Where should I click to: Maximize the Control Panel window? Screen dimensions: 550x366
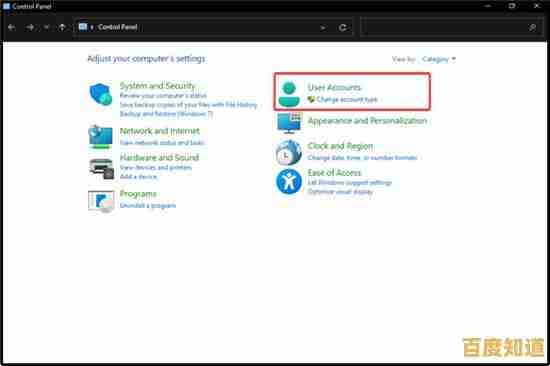point(512,6)
